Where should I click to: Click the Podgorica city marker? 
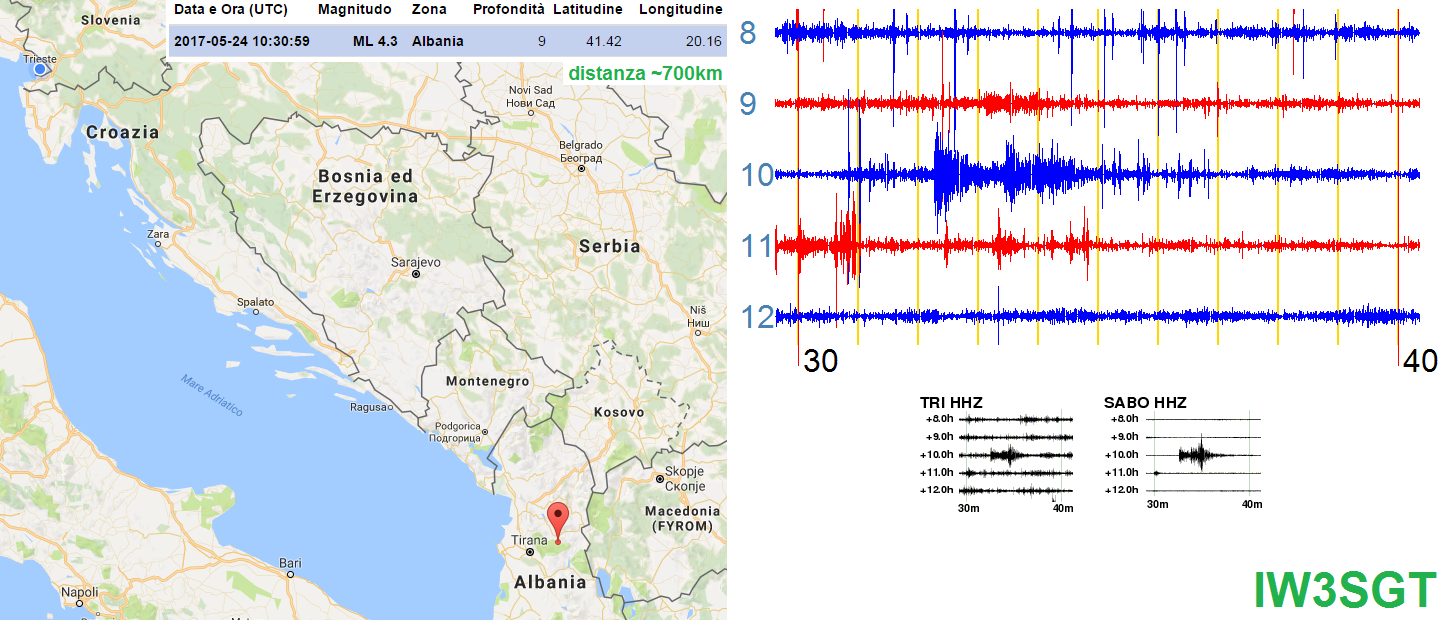[x=482, y=431]
